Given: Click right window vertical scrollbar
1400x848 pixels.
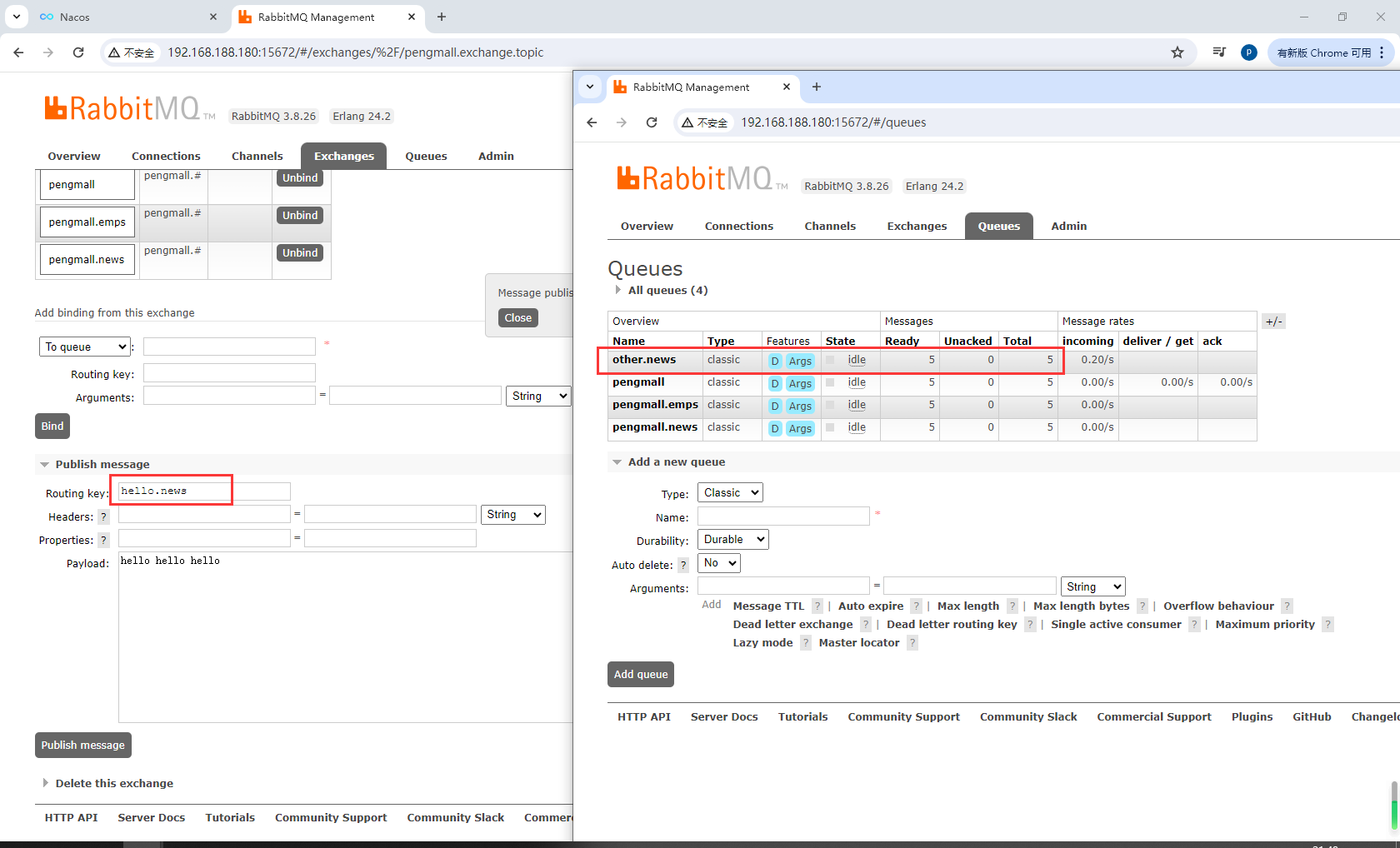Looking at the screenshot, I should tap(1395, 804).
